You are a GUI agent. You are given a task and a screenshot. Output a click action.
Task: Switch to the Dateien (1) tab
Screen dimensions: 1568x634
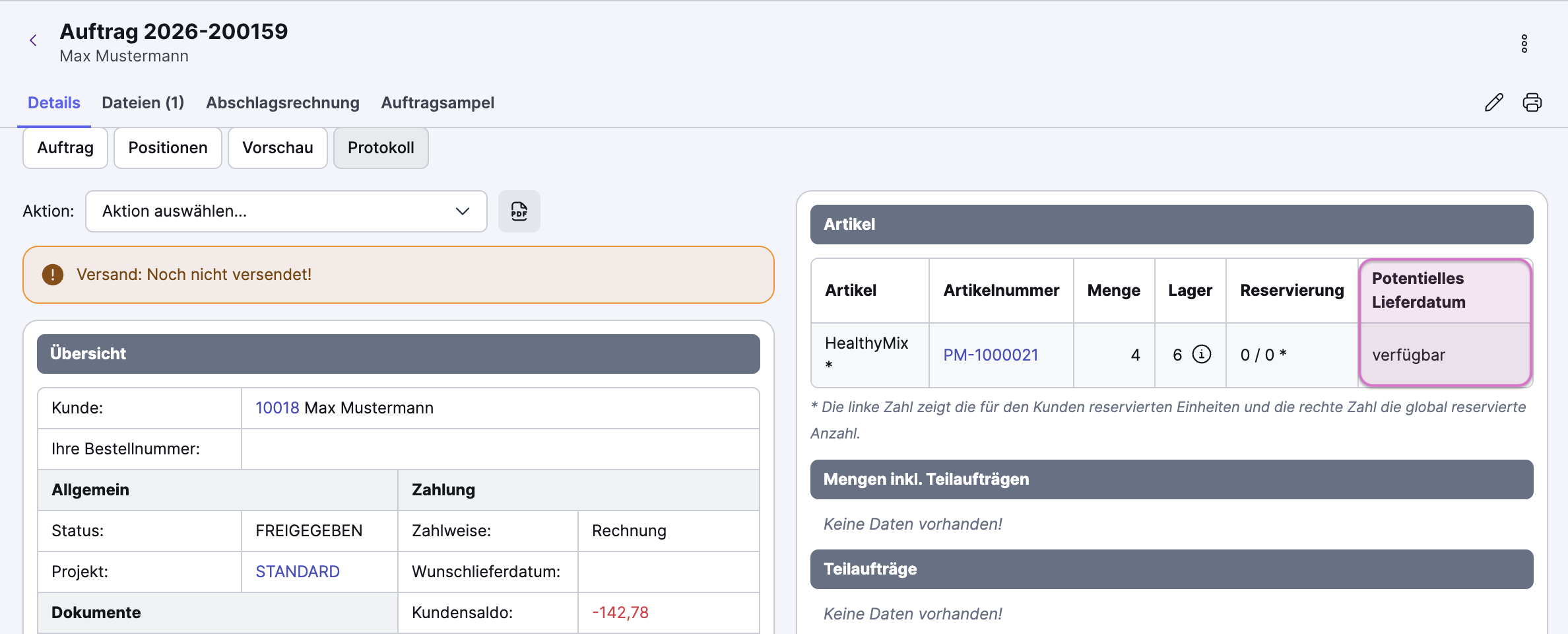coord(143,103)
